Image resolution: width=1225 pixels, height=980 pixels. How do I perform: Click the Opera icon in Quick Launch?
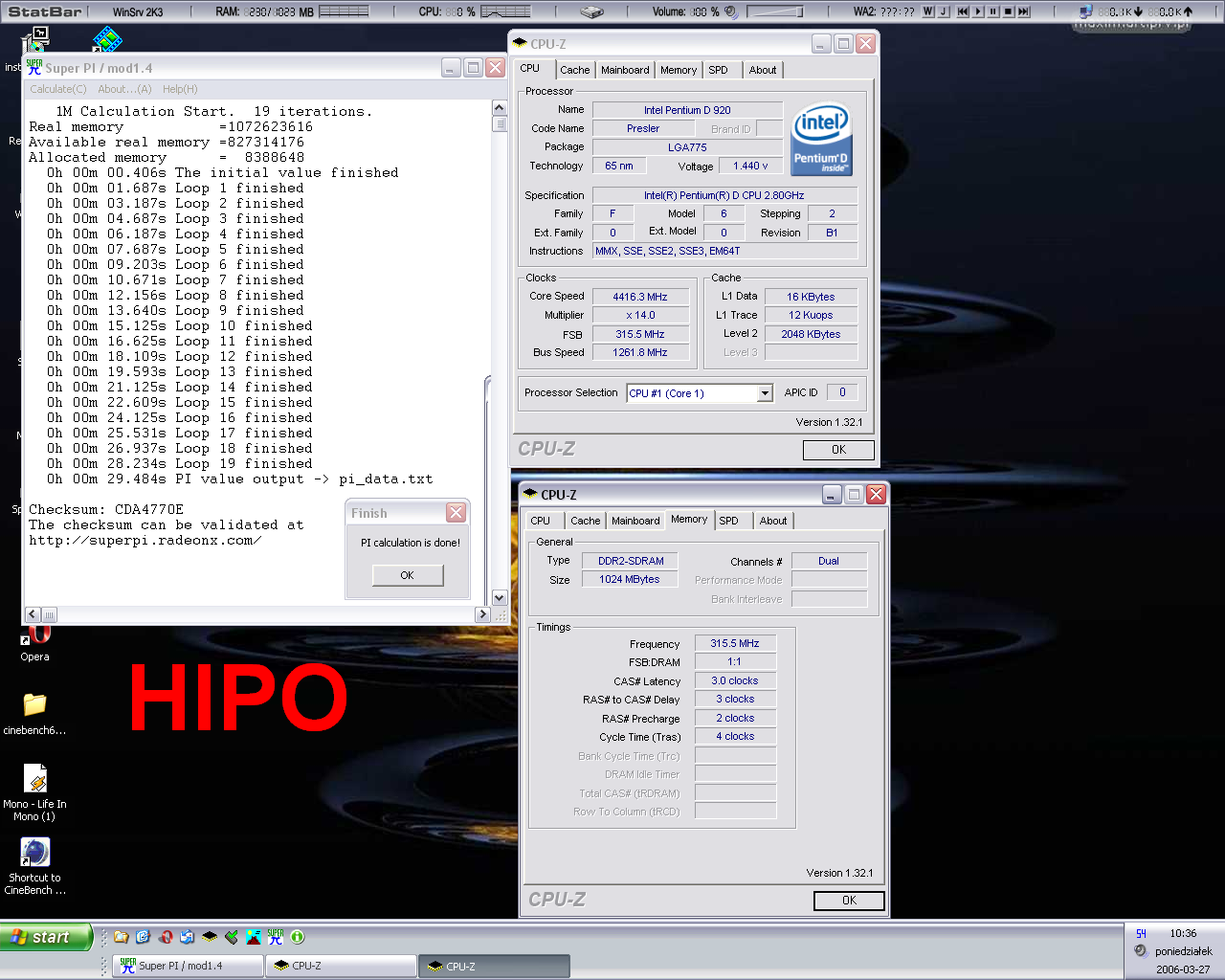click(x=167, y=937)
